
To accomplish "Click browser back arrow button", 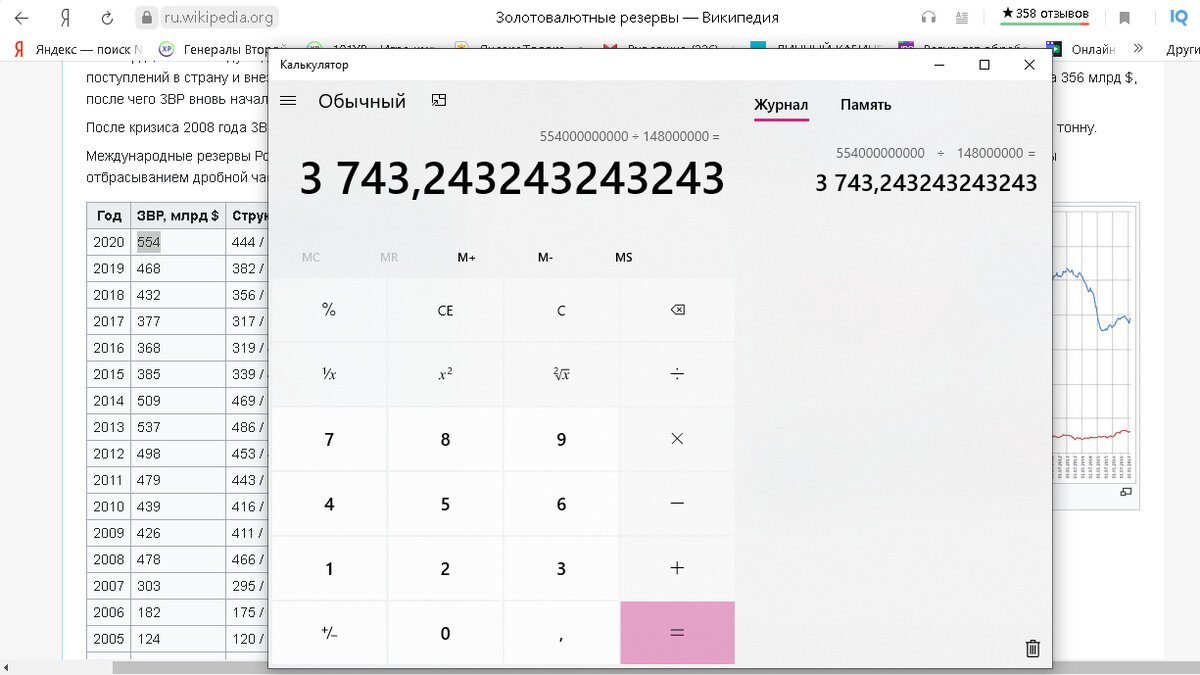I will [x=21, y=17].
